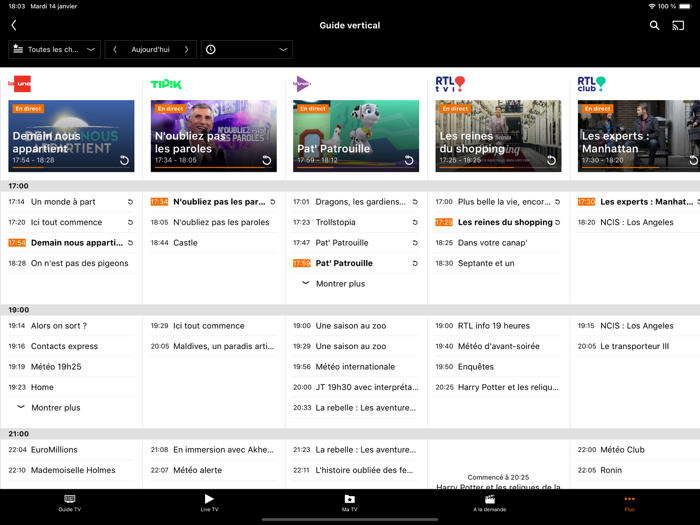Viewport: 700px width, 525px height.
Task: Select 'JT 19h30 avec interpréta...' listing
Action: pos(356,388)
